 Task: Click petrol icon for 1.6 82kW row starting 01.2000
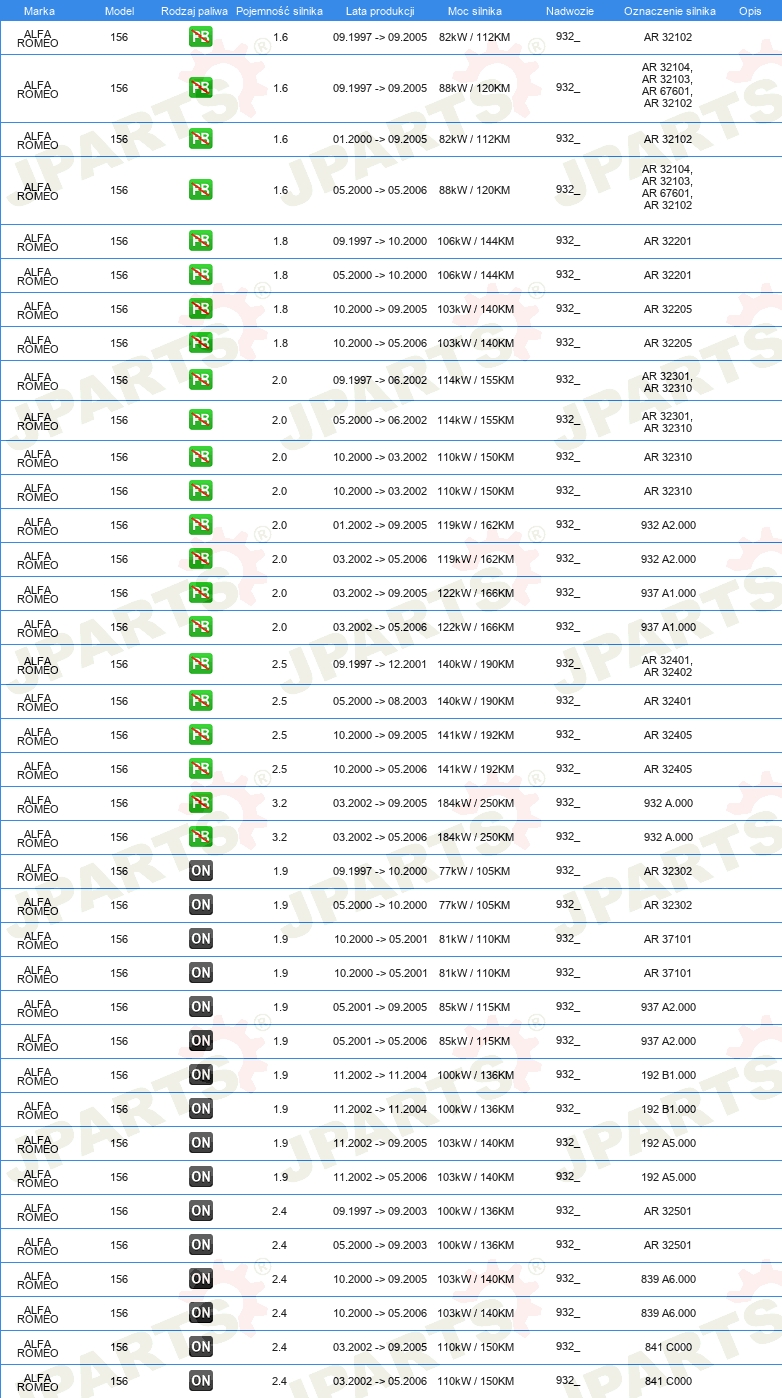[x=200, y=139]
